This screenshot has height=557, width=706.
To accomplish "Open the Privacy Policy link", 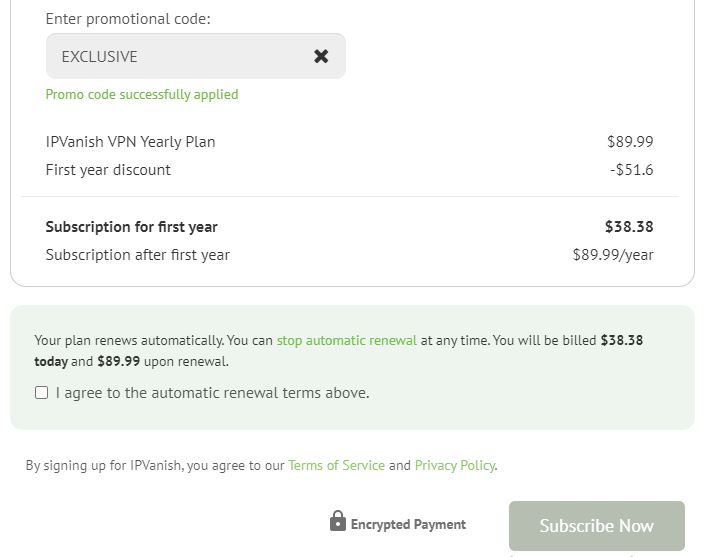I will (x=455, y=465).
